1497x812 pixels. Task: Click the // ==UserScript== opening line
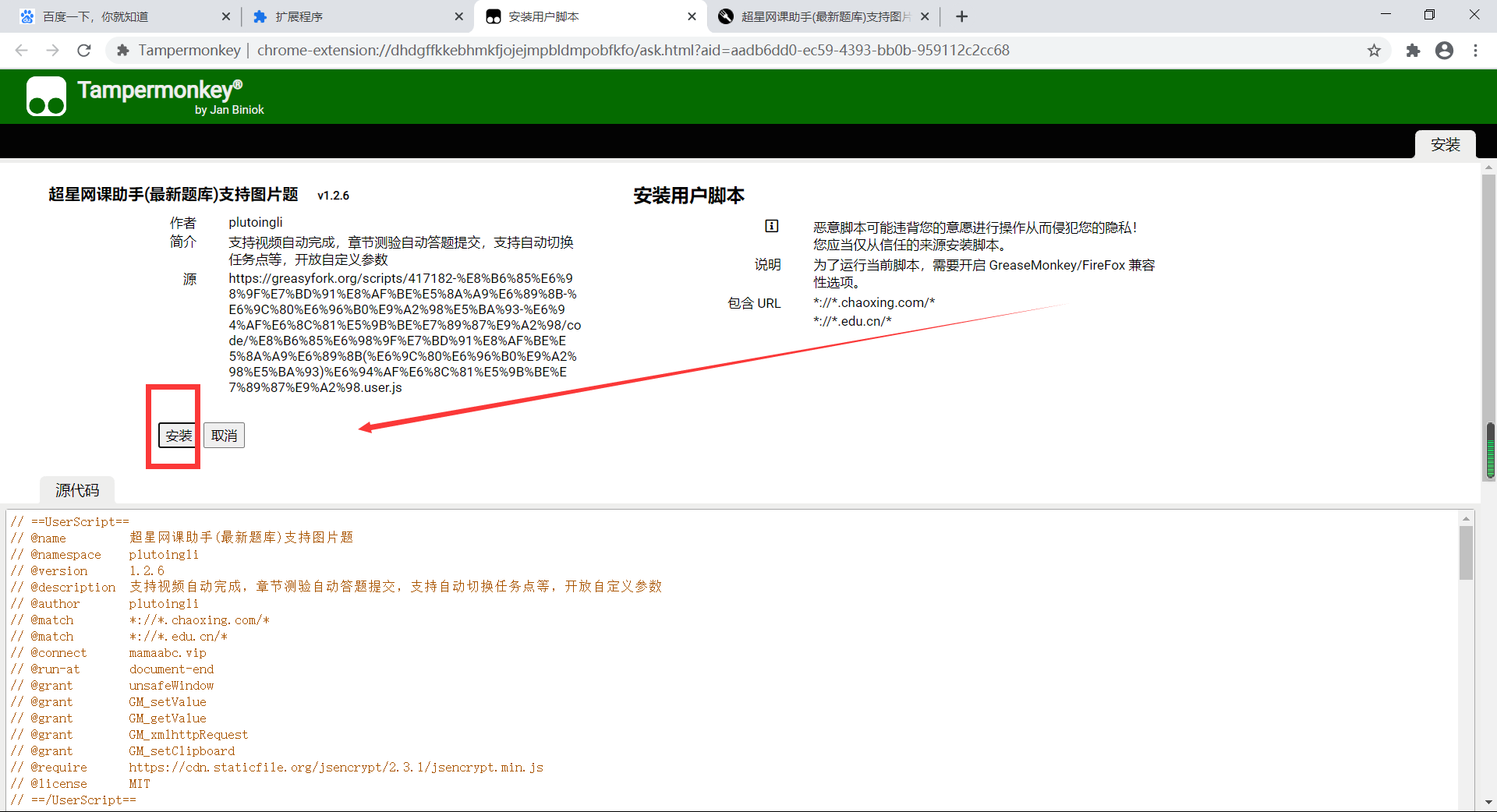pos(70,522)
